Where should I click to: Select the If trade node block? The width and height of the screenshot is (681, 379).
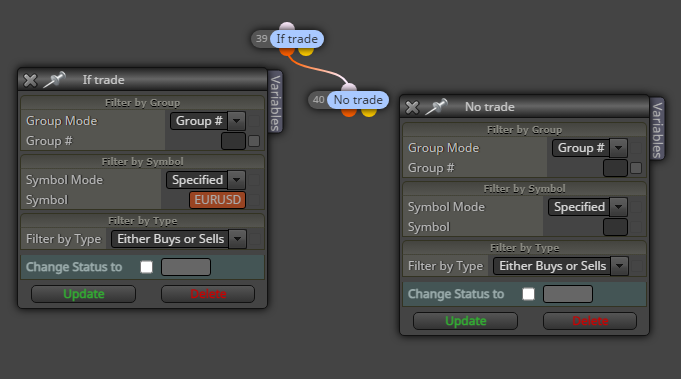pyautogui.click(x=297, y=39)
